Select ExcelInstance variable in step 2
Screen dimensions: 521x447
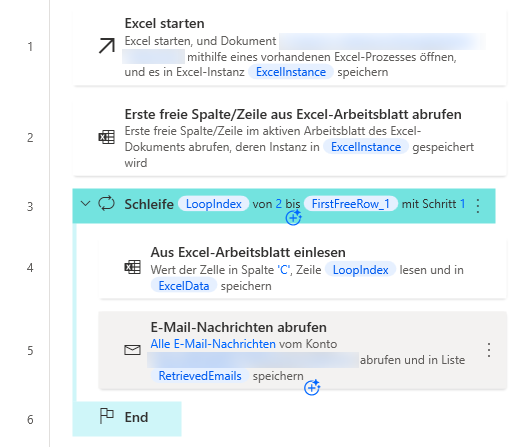pyautogui.click(x=366, y=147)
